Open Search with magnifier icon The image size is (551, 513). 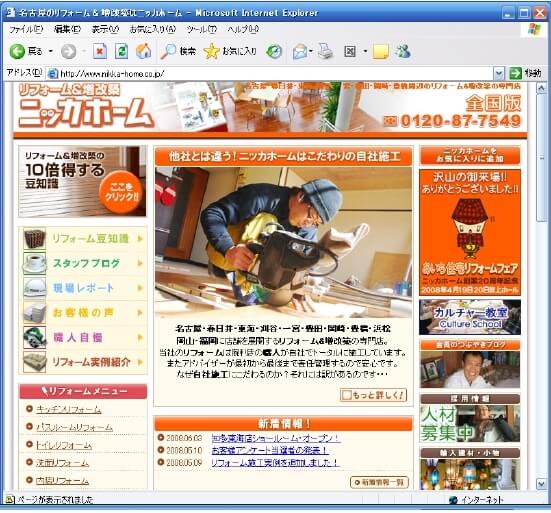pos(168,51)
